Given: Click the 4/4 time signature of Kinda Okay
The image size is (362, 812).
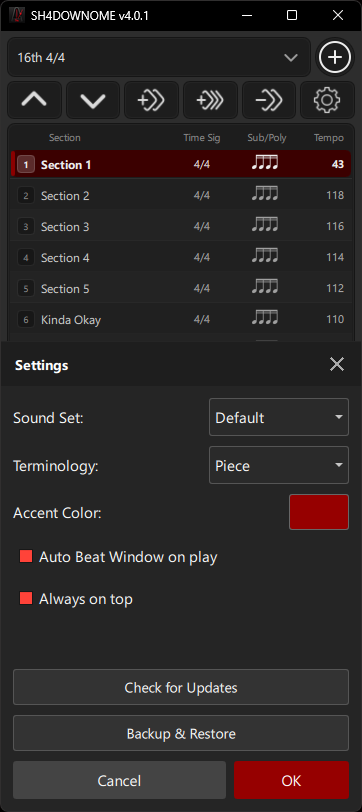Looking at the screenshot, I should 201,319.
